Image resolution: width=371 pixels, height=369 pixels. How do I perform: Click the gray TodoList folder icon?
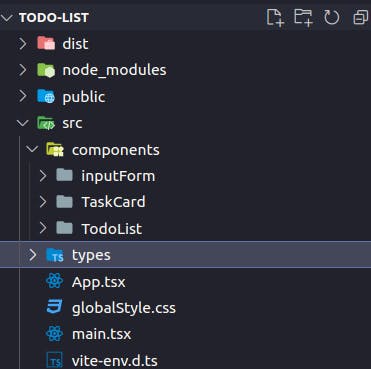point(64,228)
